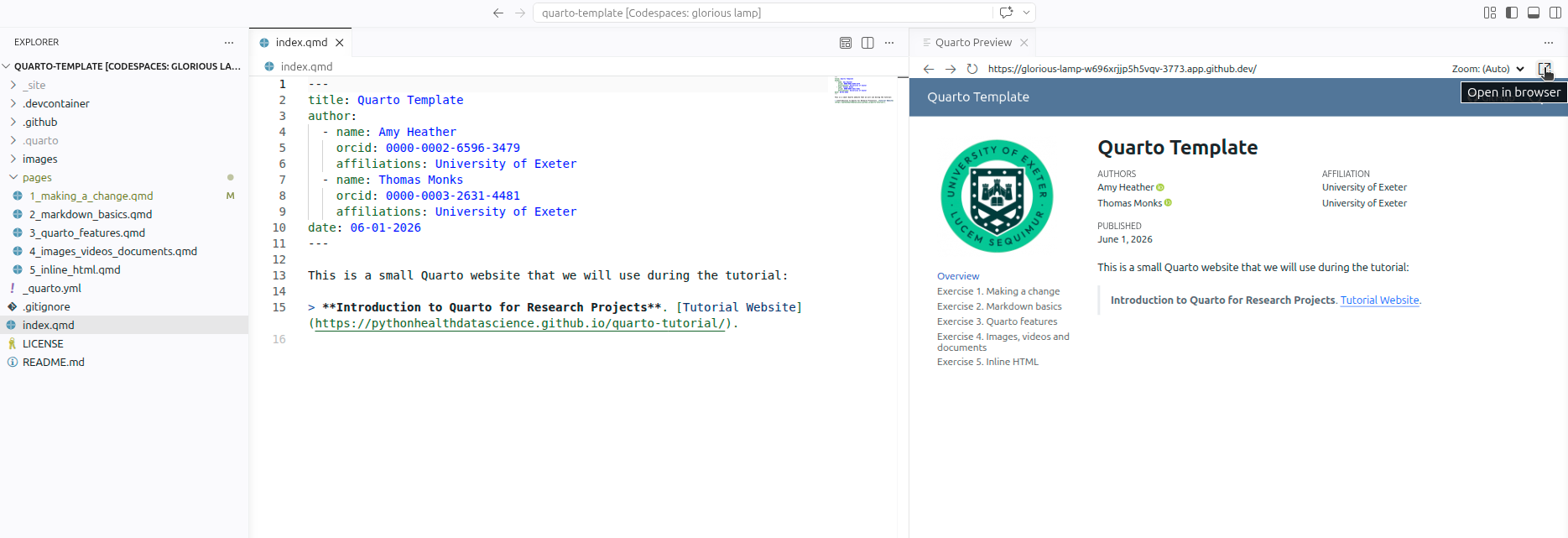Open the chat icon beside the command center
Viewport: 1568px width, 538px height.
1006,13
